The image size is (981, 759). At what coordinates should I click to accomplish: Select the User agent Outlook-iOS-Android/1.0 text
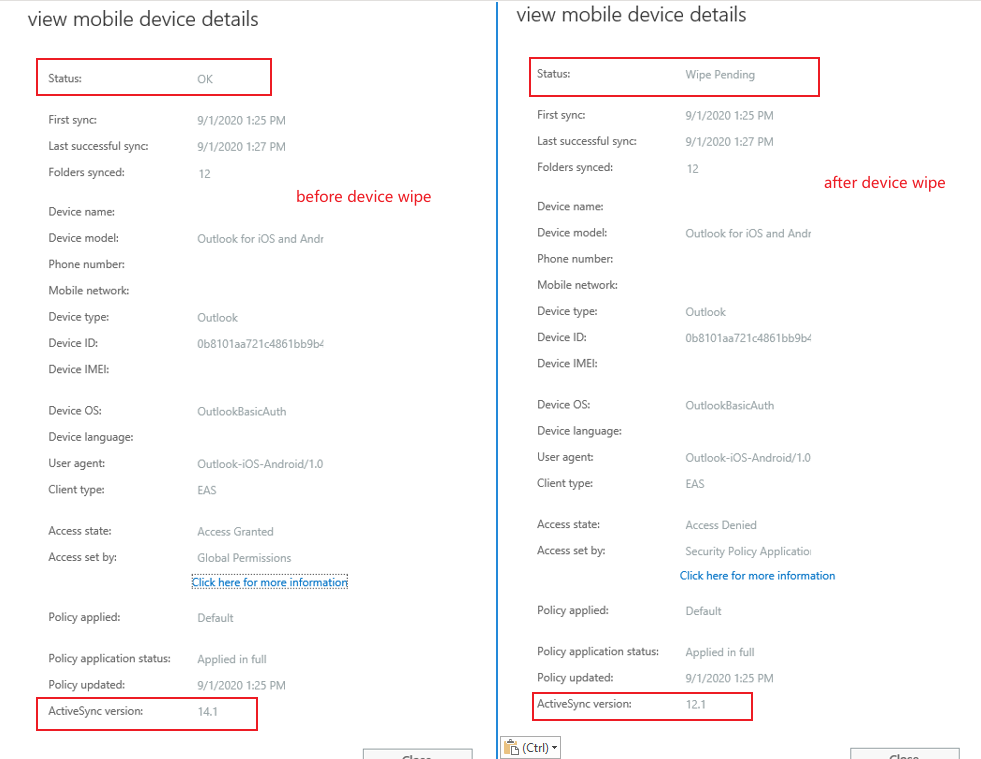tap(258, 463)
